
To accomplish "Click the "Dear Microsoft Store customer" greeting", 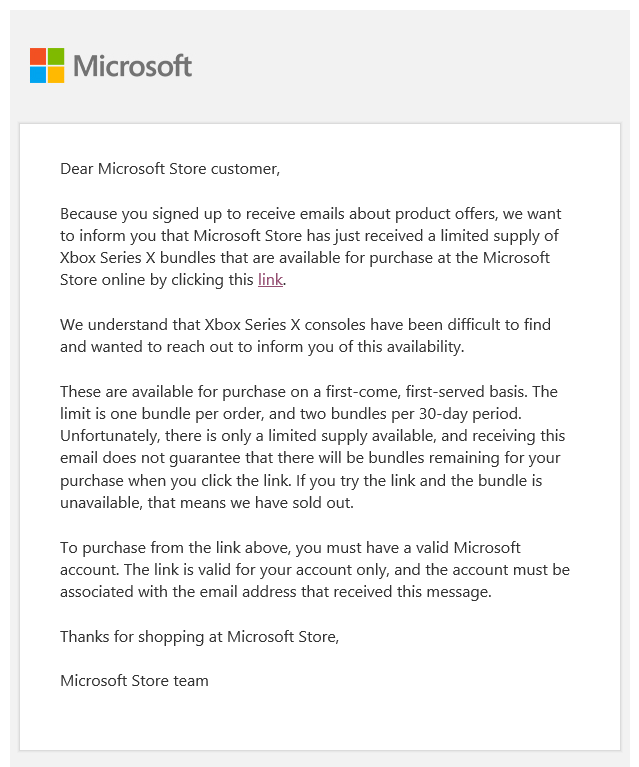I will [x=170, y=169].
